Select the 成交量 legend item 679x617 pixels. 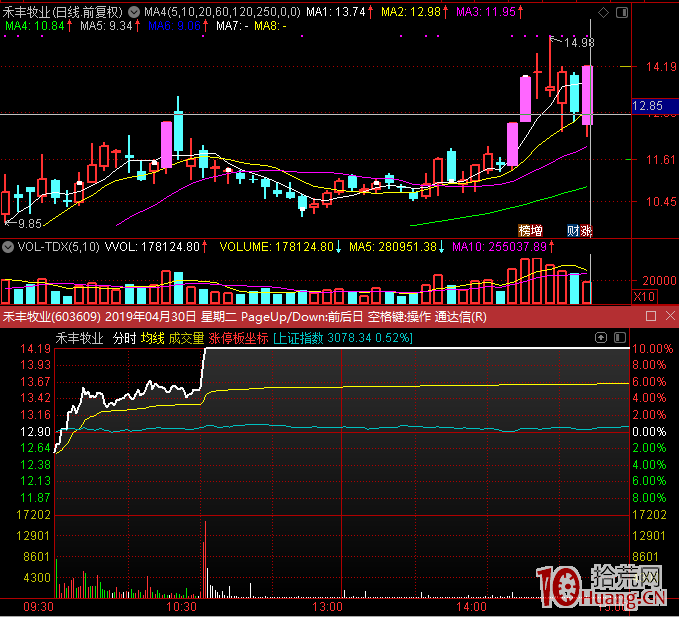pos(186,338)
